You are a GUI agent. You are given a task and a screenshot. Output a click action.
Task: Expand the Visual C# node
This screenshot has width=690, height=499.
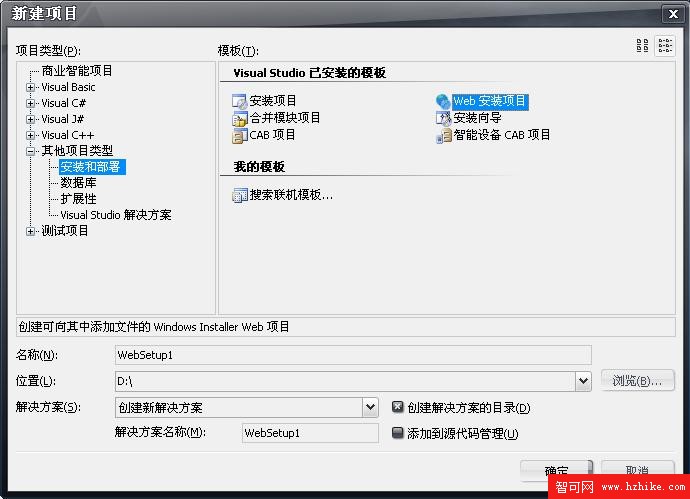click(x=30, y=103)
